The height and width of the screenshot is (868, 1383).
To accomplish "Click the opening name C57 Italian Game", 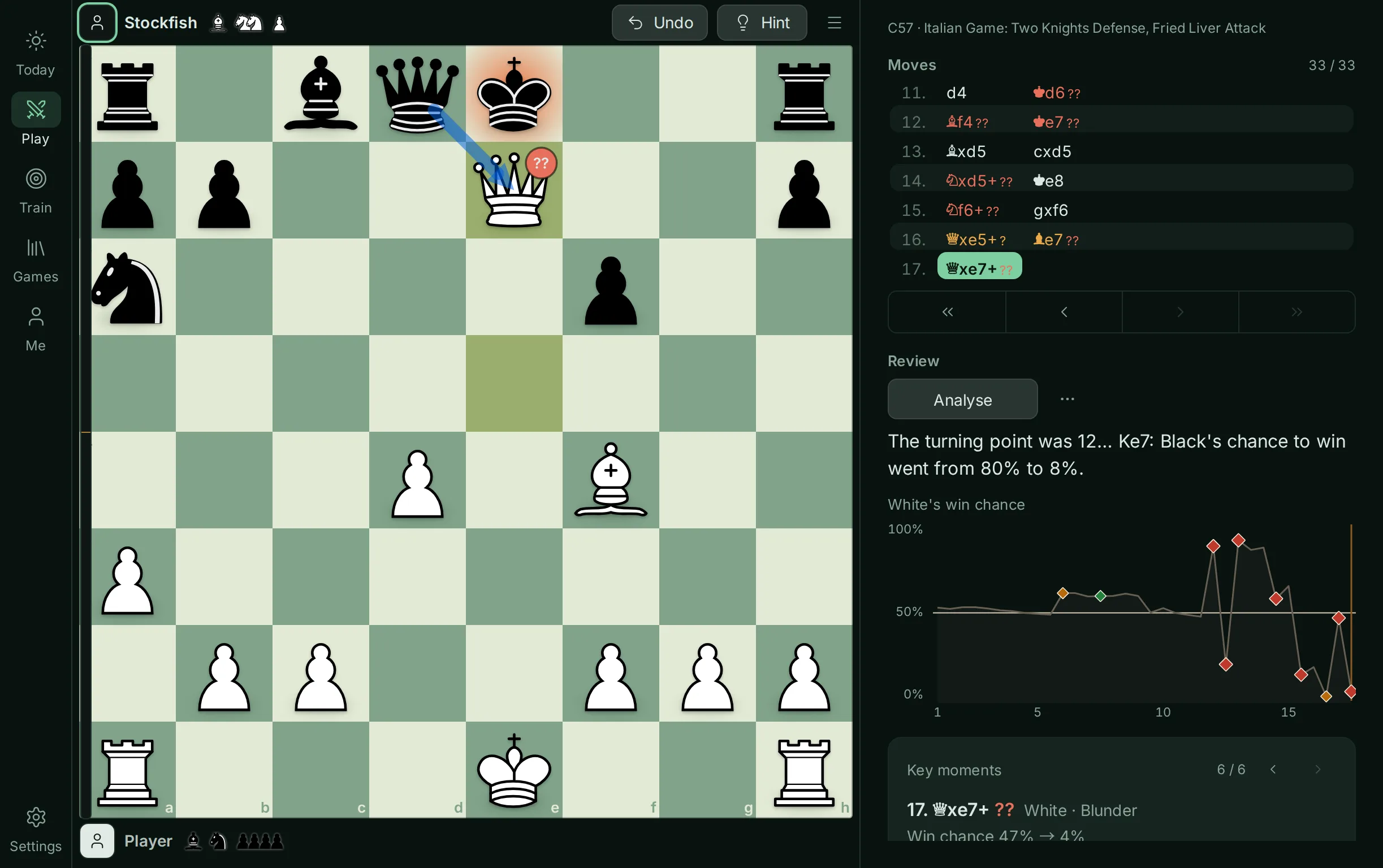I will coord(1077,28).
